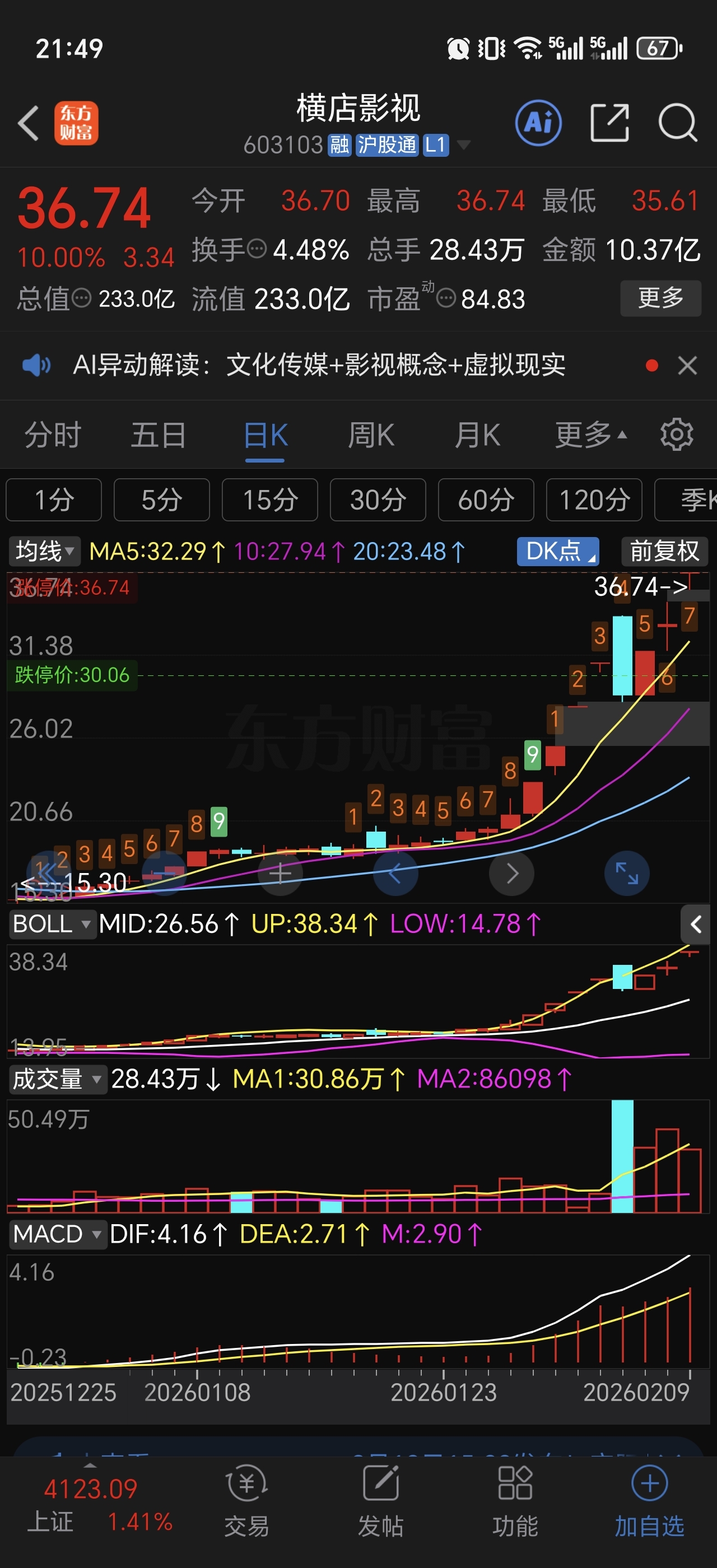The image size is (717, 1568).
Task: Open chart settings gear icon
Action: point(677,435)
